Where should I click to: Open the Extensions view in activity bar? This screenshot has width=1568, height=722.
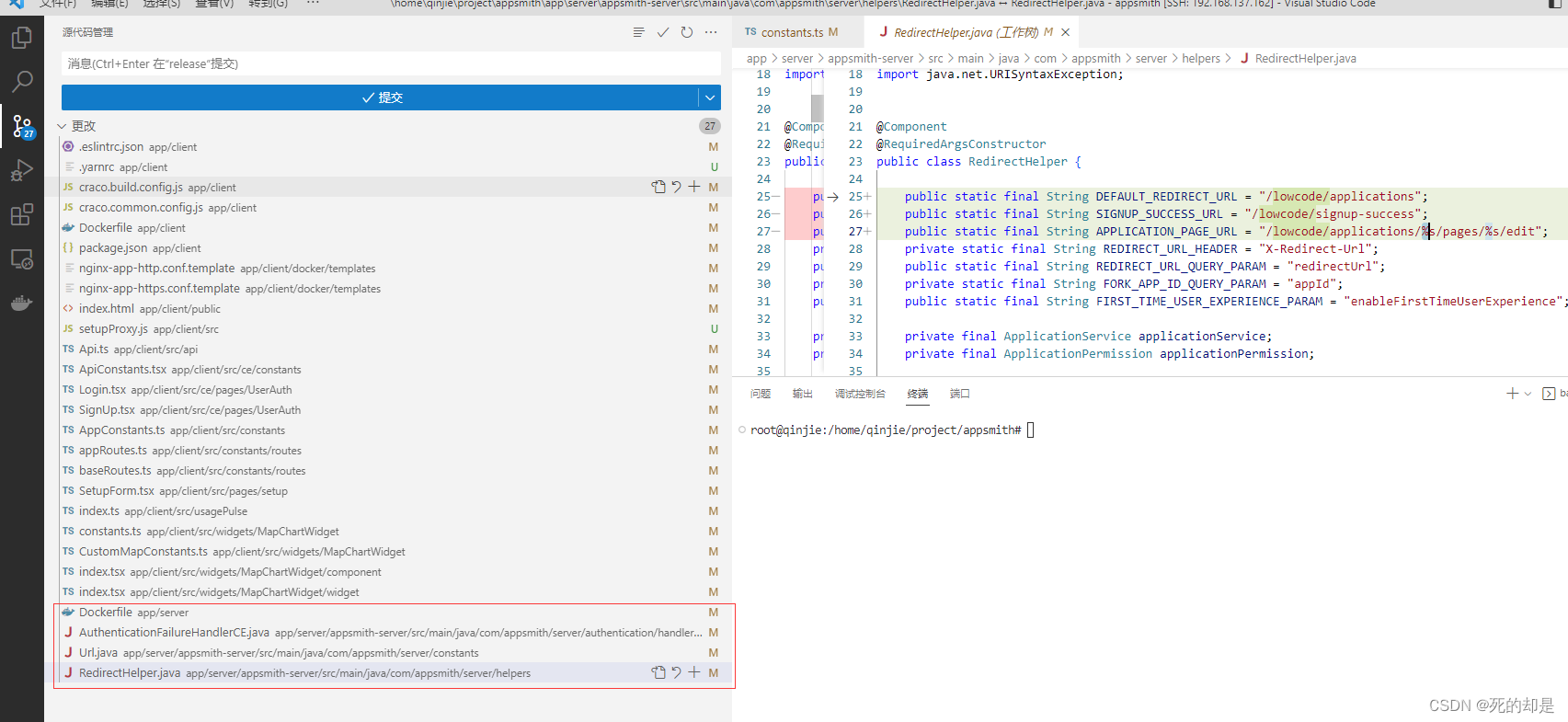tap(22, 215)
